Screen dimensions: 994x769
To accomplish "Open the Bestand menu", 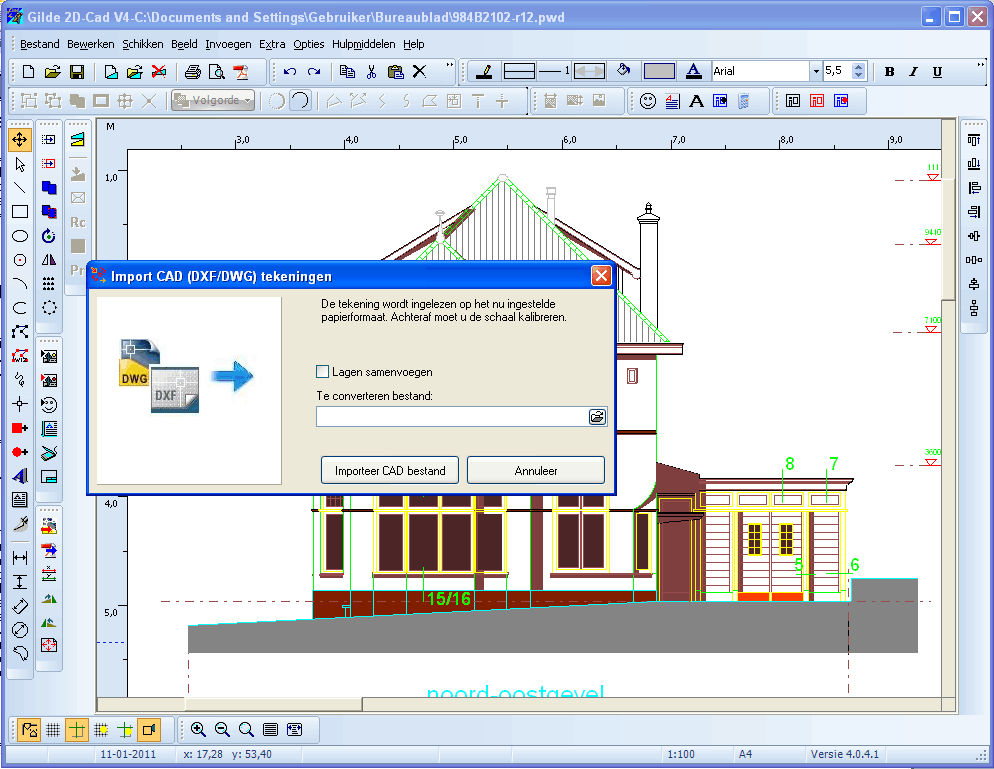I will pos(39,44).
